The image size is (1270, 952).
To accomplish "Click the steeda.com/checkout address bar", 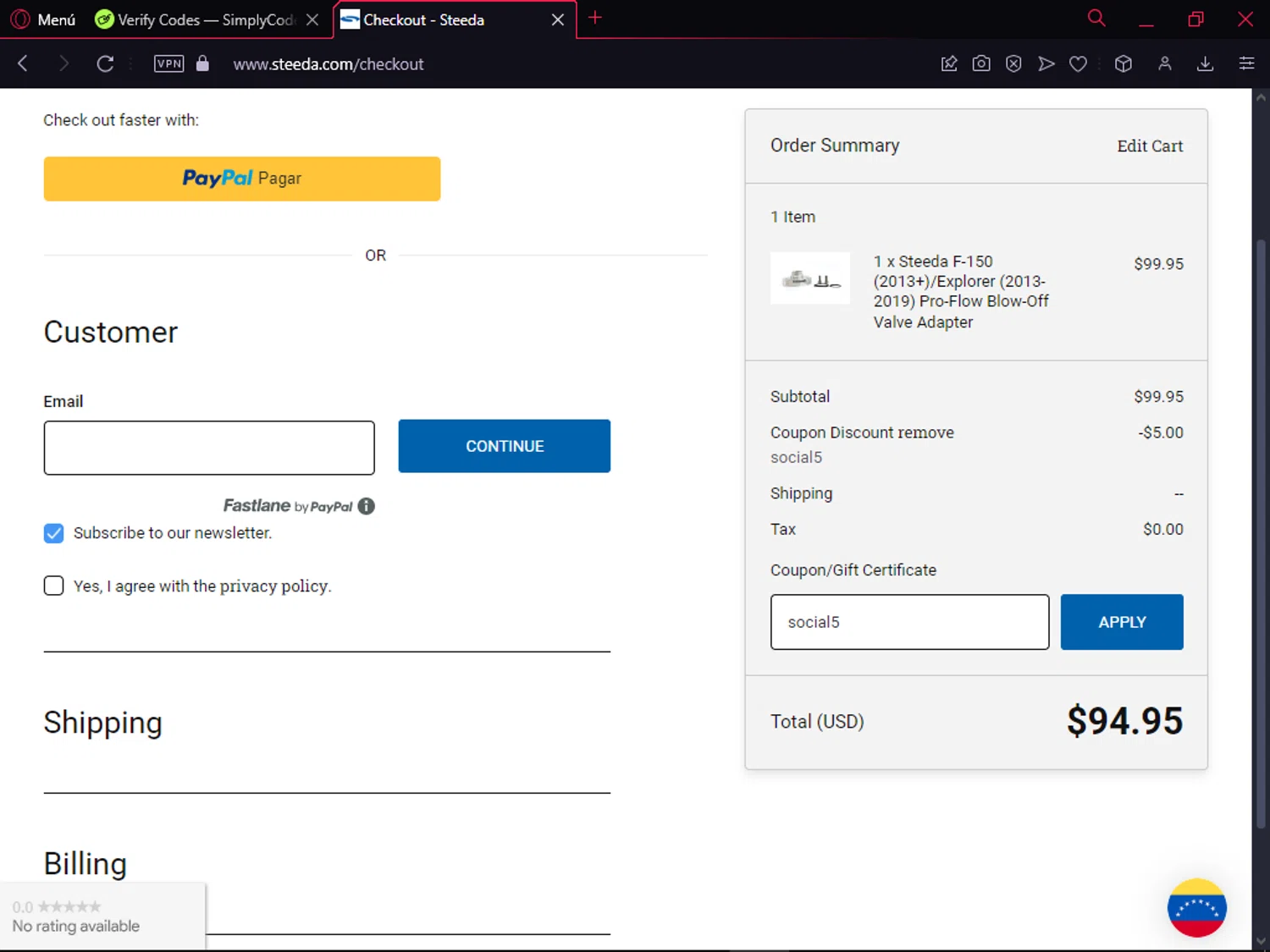I will click(x=329, y=64).
